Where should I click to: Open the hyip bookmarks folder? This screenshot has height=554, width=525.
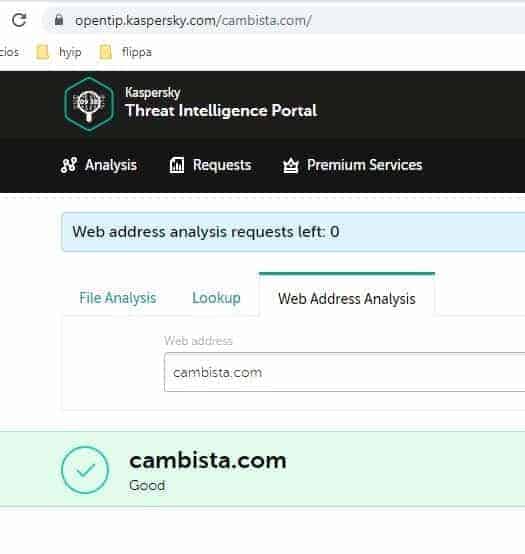(x=59, y=52)
